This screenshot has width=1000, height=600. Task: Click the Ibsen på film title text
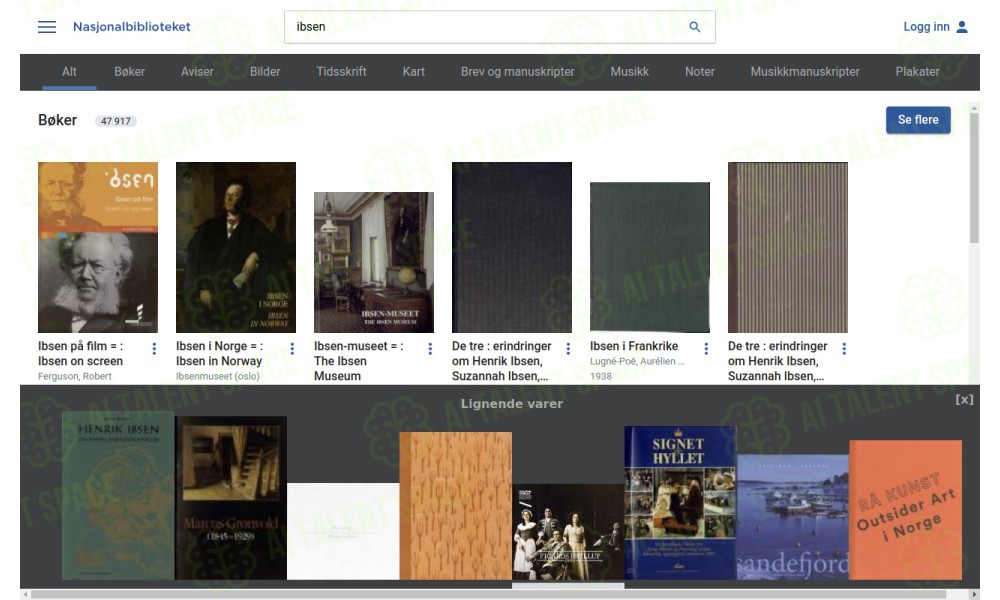click(80, 353)
